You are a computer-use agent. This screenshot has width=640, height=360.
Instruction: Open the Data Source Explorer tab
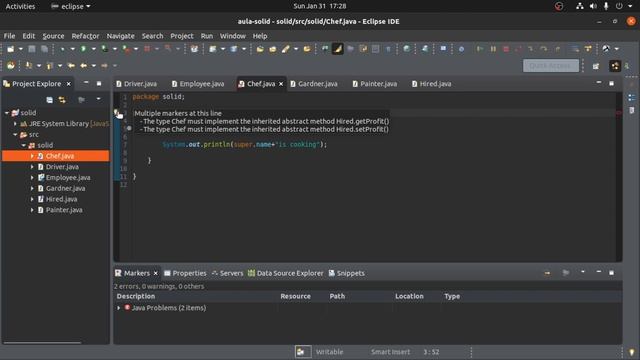point(286,273)
